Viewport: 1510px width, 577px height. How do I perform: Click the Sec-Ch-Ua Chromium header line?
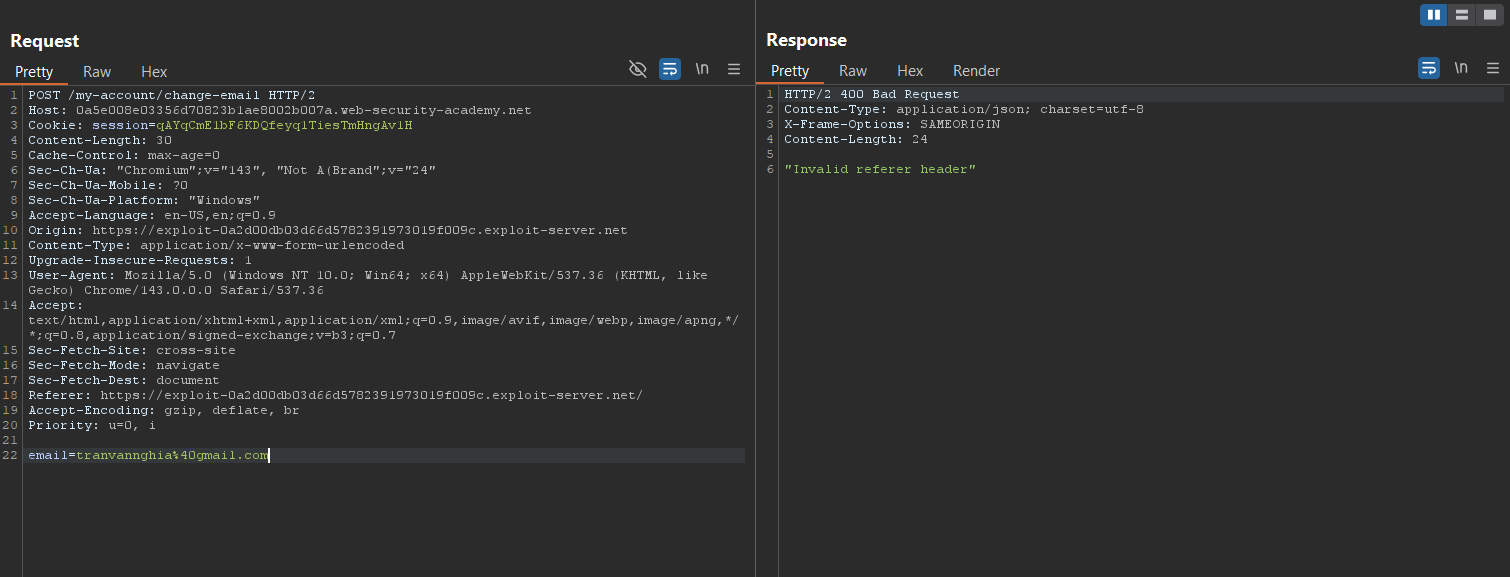(x=232, y=170)
